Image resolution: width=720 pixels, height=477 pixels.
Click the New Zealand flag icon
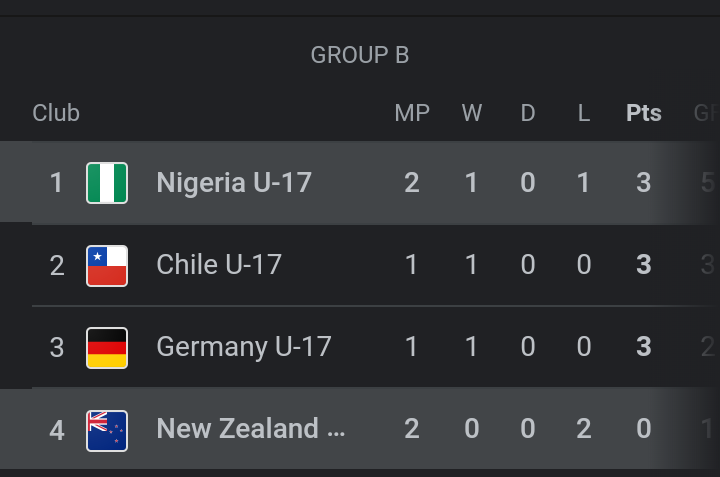(107, 429)
